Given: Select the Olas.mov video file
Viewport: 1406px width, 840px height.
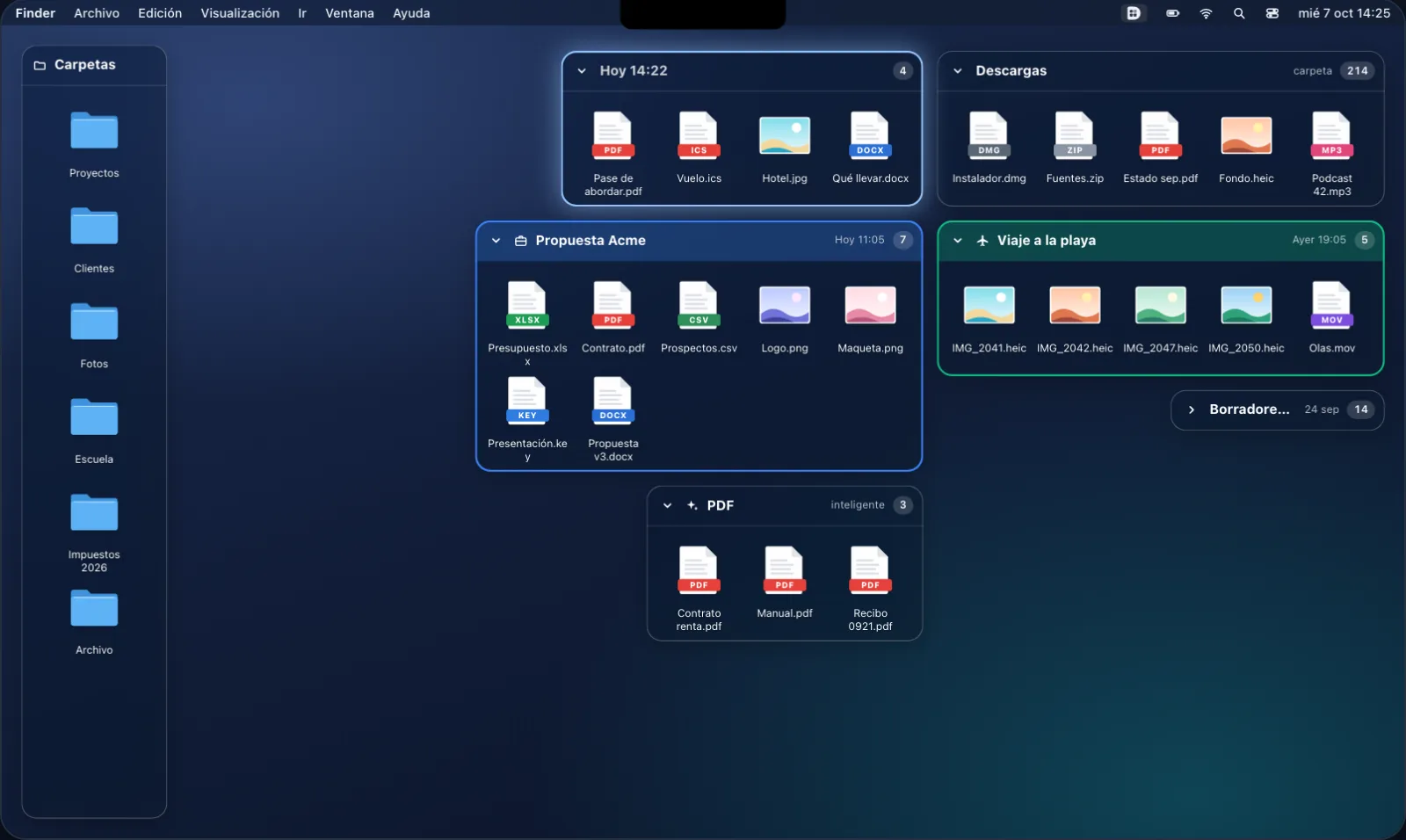Looking at the screenshot, I should pyautogui.click(x=1332, y=317).
